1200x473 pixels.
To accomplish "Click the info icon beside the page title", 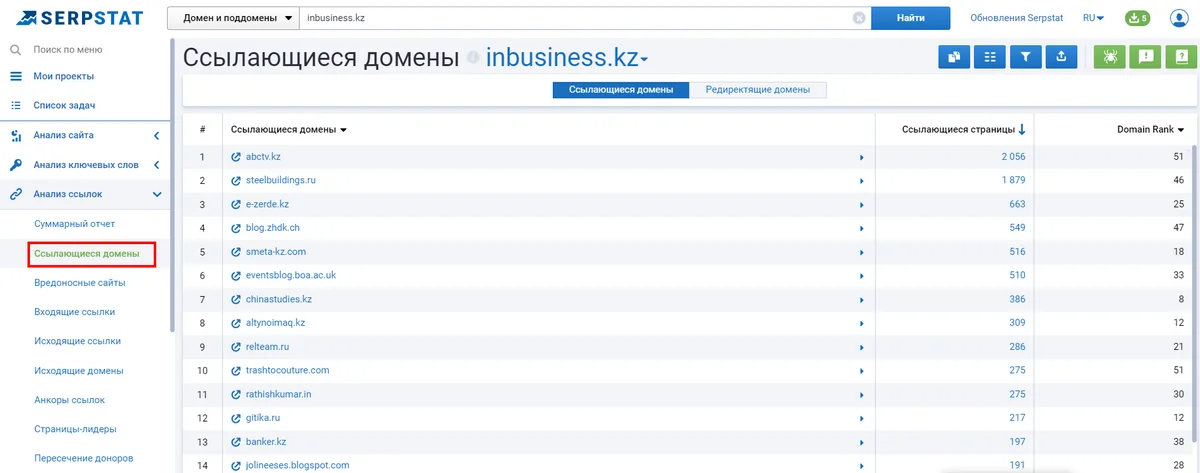I will (473, 58).
